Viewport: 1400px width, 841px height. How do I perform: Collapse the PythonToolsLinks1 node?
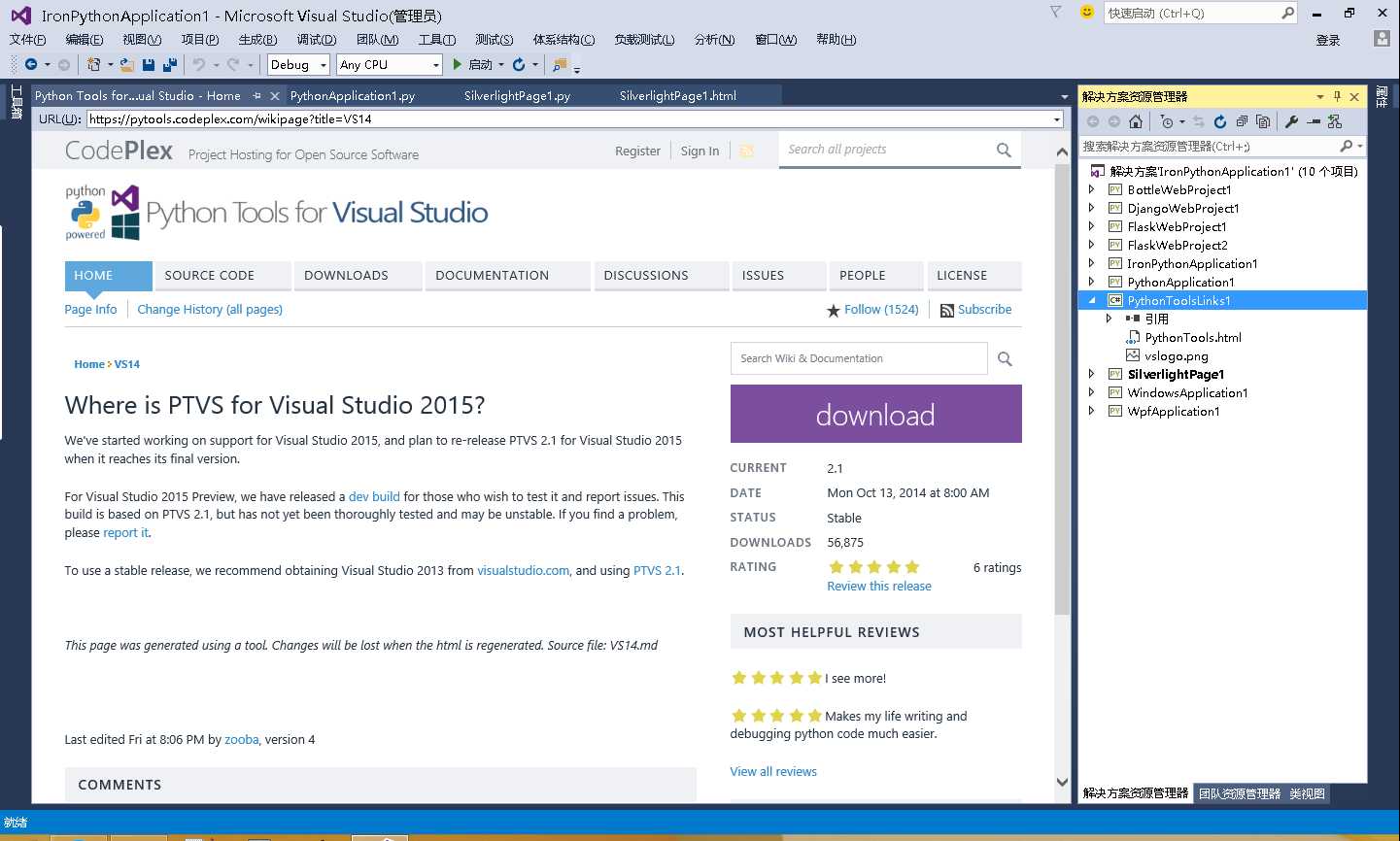click(1092, 301)
